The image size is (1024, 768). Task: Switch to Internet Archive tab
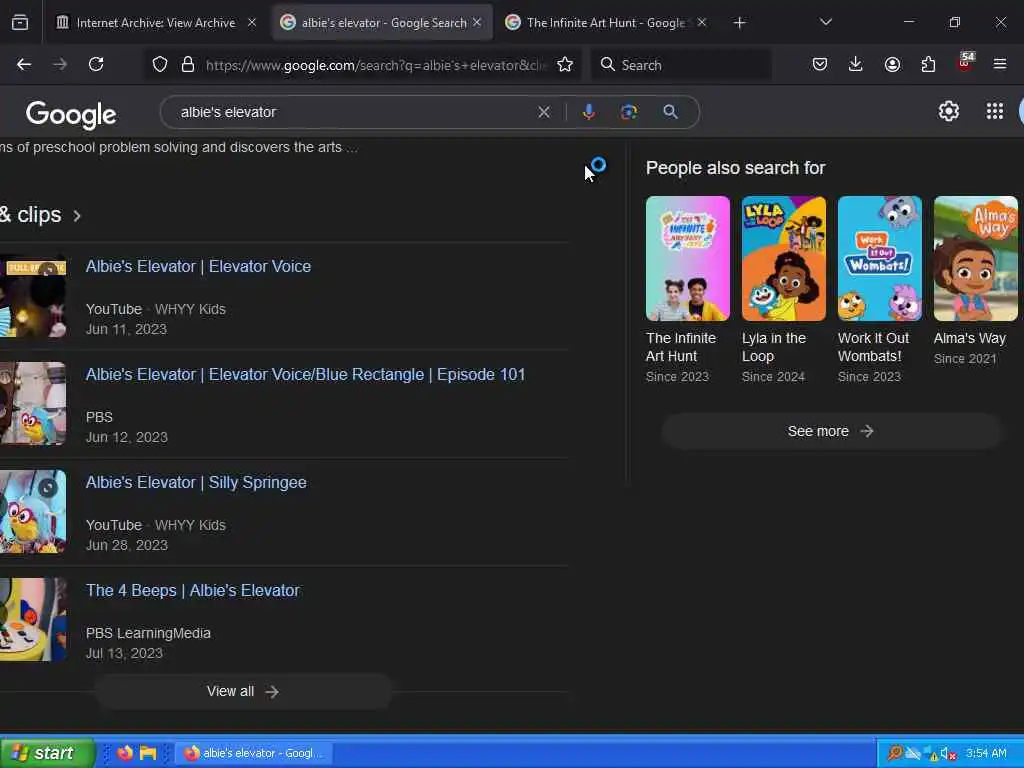click(x=155, y=23)
